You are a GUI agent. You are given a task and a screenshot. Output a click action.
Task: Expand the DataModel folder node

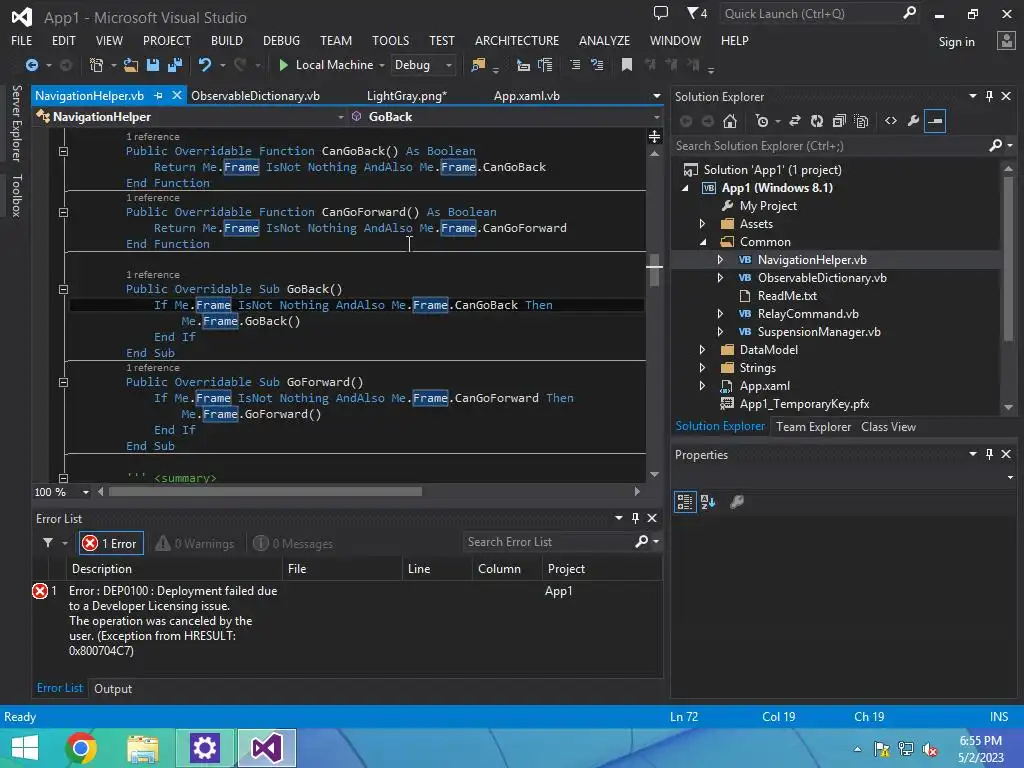coord(703,350)
